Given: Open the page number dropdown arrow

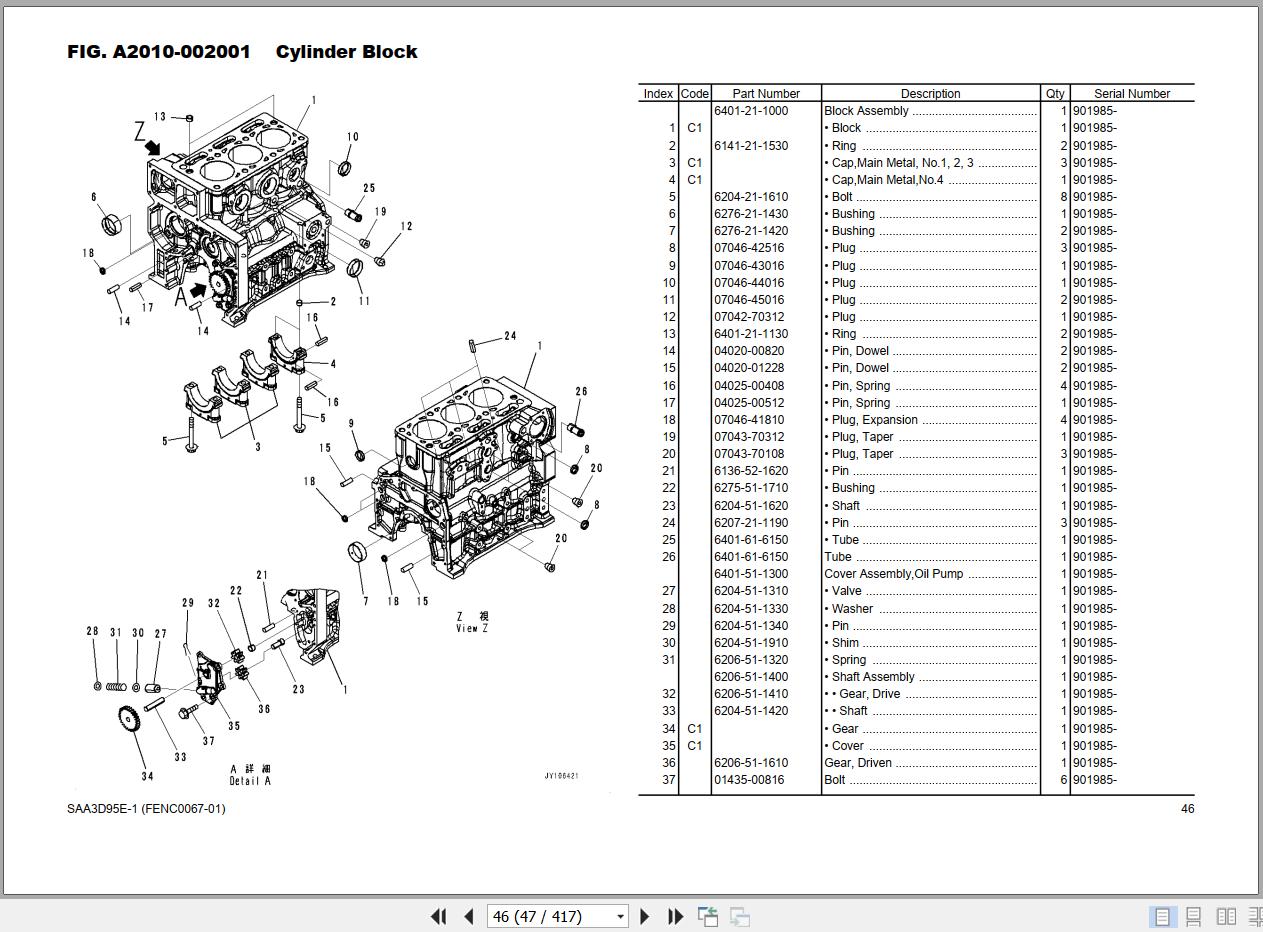Looking at the screenshot, I should 620,916.
